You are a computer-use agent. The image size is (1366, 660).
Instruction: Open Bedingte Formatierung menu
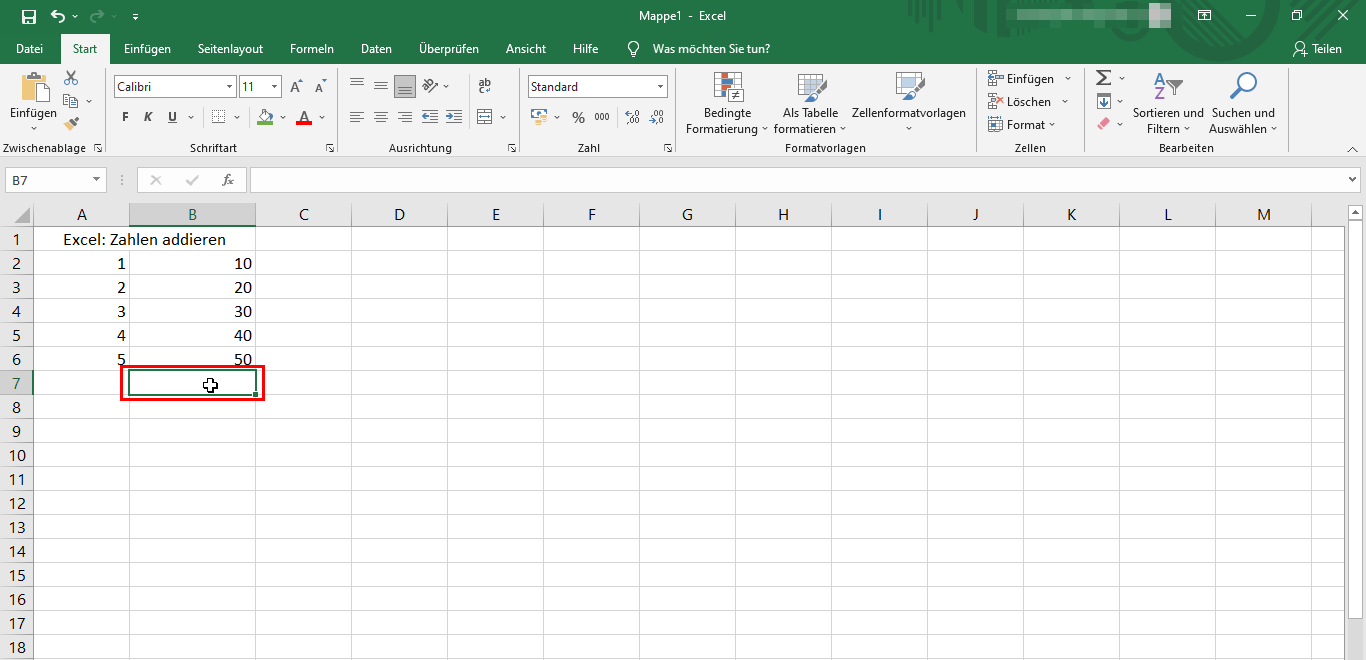coord(727,104)
